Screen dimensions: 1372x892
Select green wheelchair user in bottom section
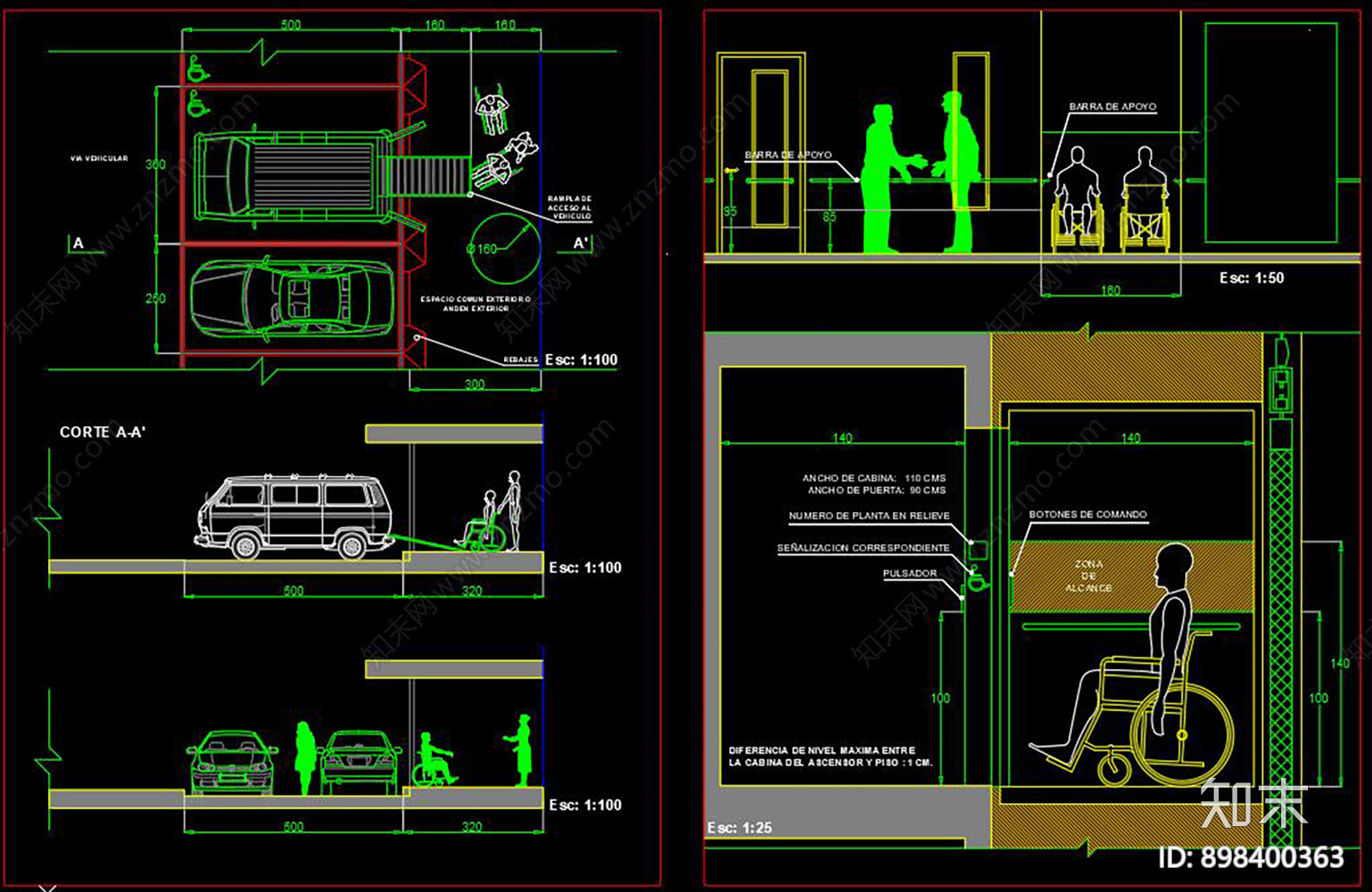(434, 760)
